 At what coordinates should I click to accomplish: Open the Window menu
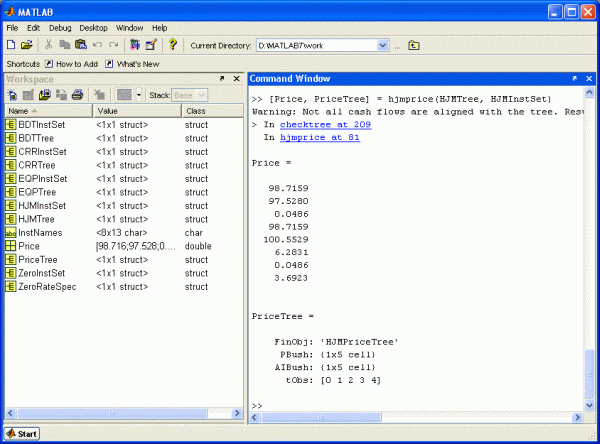[x=129, y=28]
